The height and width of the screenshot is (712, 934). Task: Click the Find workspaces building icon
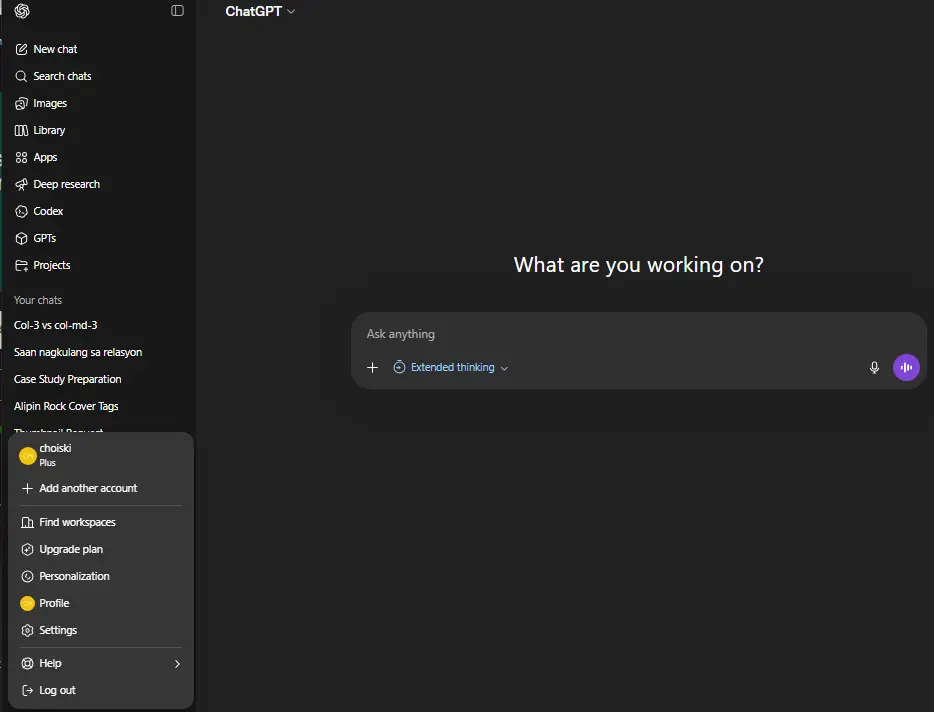[27, 523]
